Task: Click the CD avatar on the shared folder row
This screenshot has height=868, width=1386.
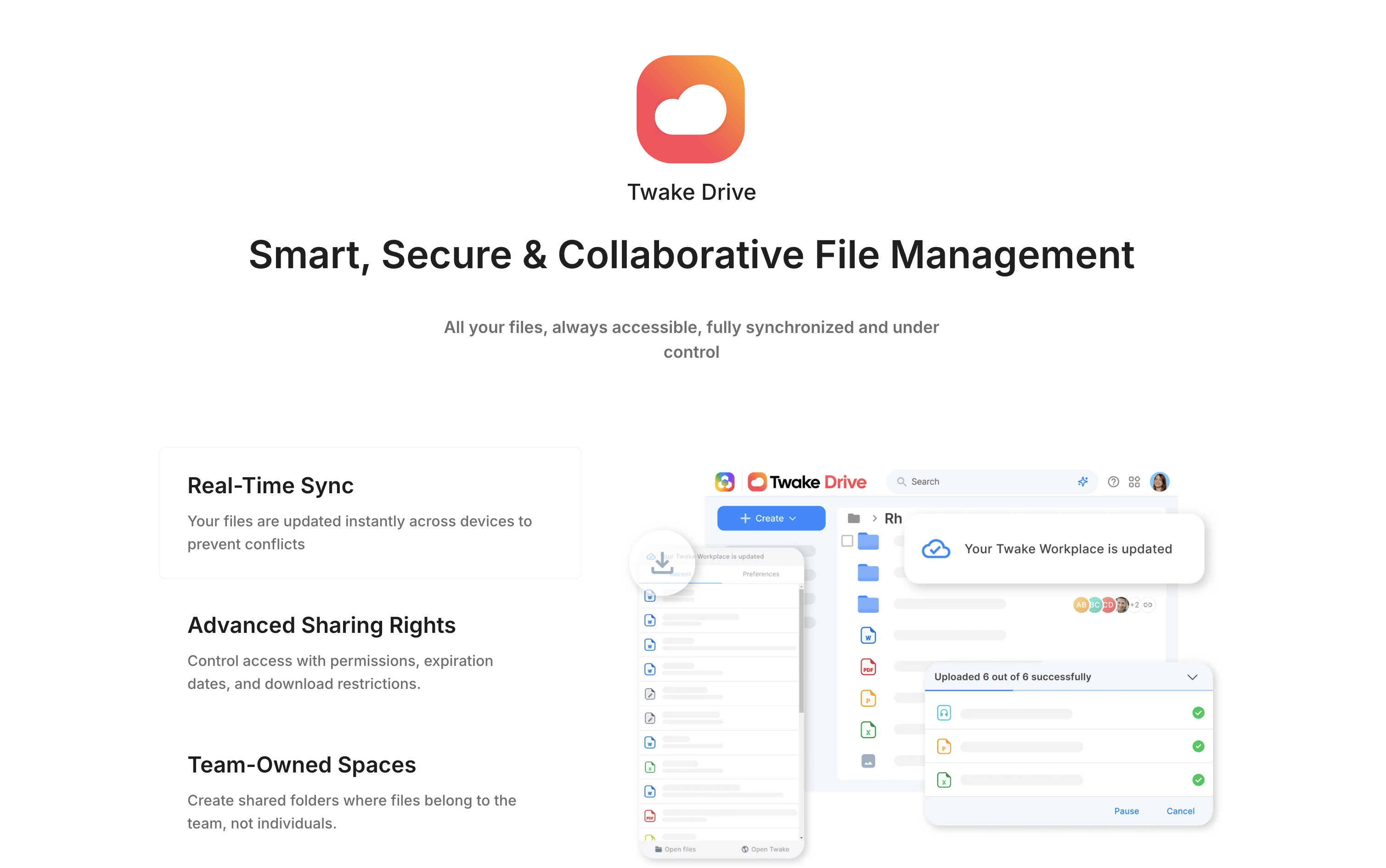Action: pos(1108,604)
